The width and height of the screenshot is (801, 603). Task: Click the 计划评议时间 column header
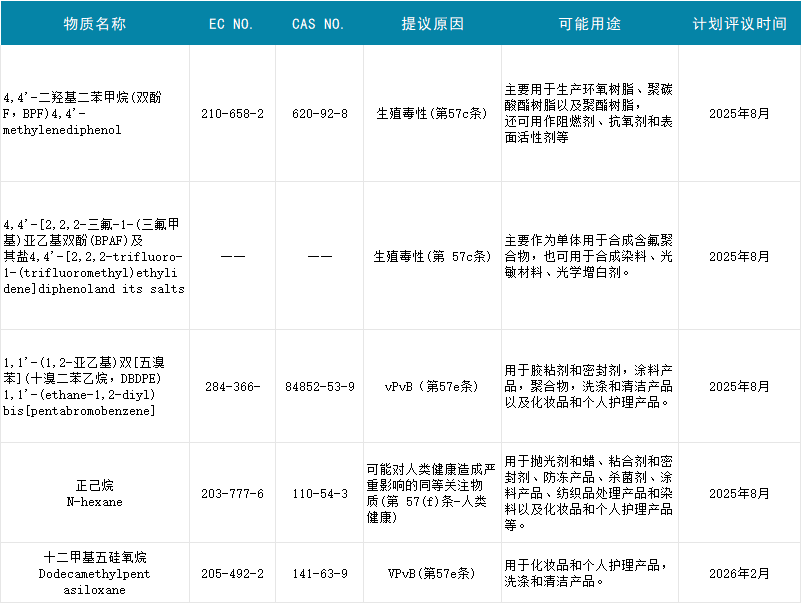pyautogui.click(x=739, y=23)
